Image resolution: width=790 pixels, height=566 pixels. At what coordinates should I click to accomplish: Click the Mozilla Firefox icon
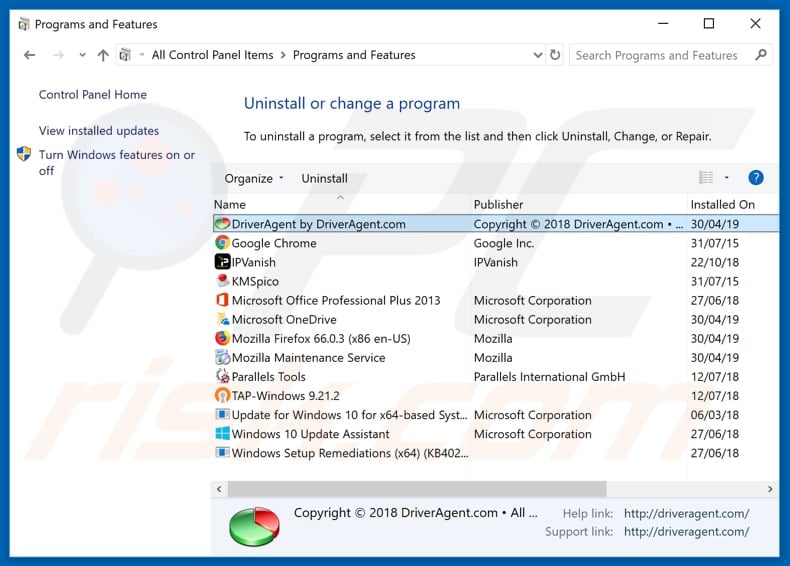tap(222, 338)
